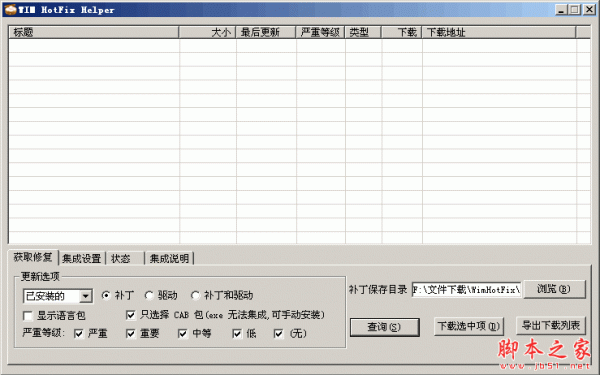Click the 下载 column header
600x375 pixels.
401,32
